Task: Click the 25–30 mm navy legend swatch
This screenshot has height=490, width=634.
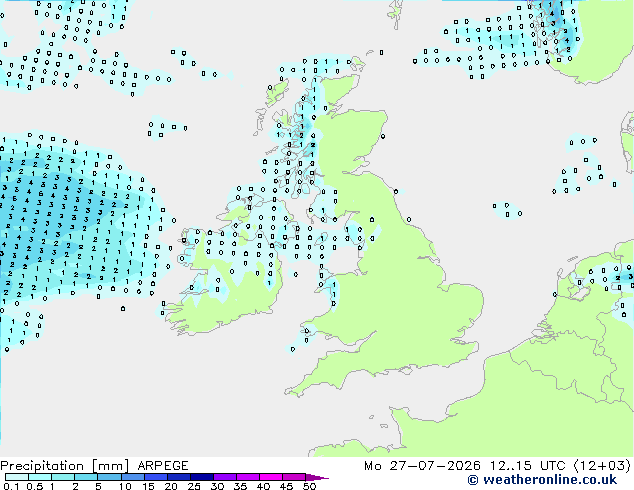Action: pos(202,477)
